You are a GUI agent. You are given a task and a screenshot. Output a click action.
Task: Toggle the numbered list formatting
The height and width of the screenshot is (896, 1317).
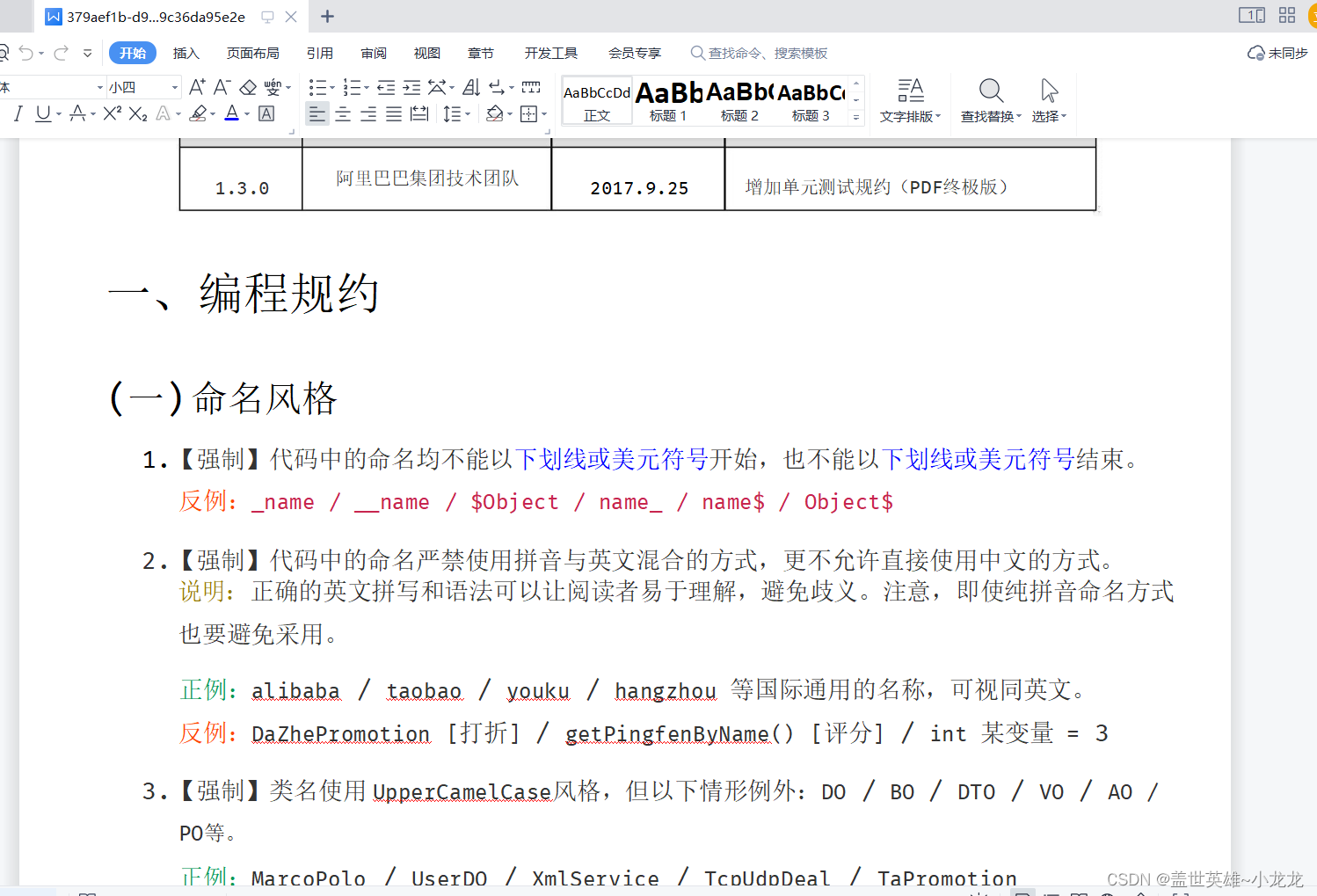(x=353, y=87)
